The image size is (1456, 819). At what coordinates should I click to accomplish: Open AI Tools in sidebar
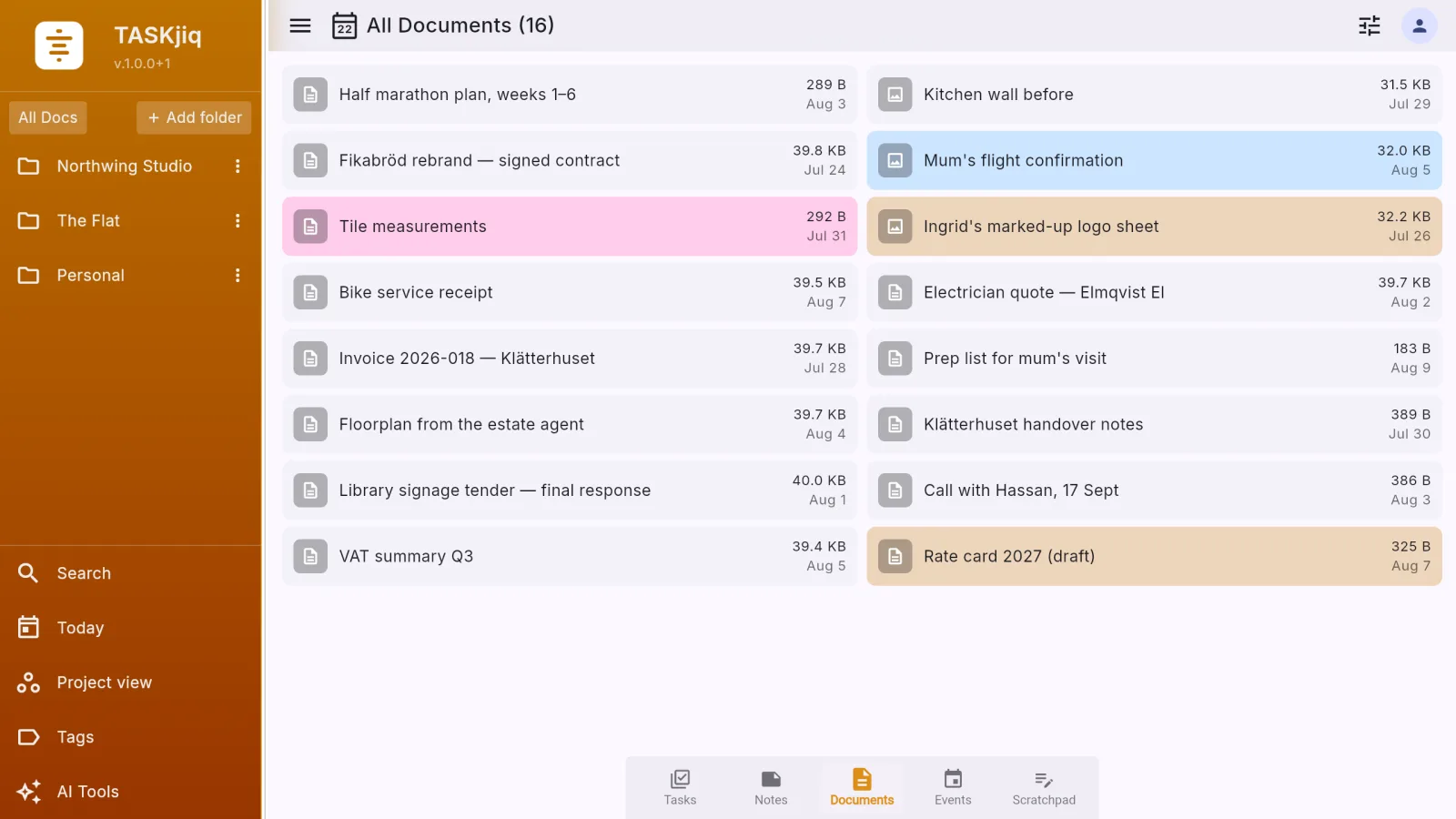point(131,792)
